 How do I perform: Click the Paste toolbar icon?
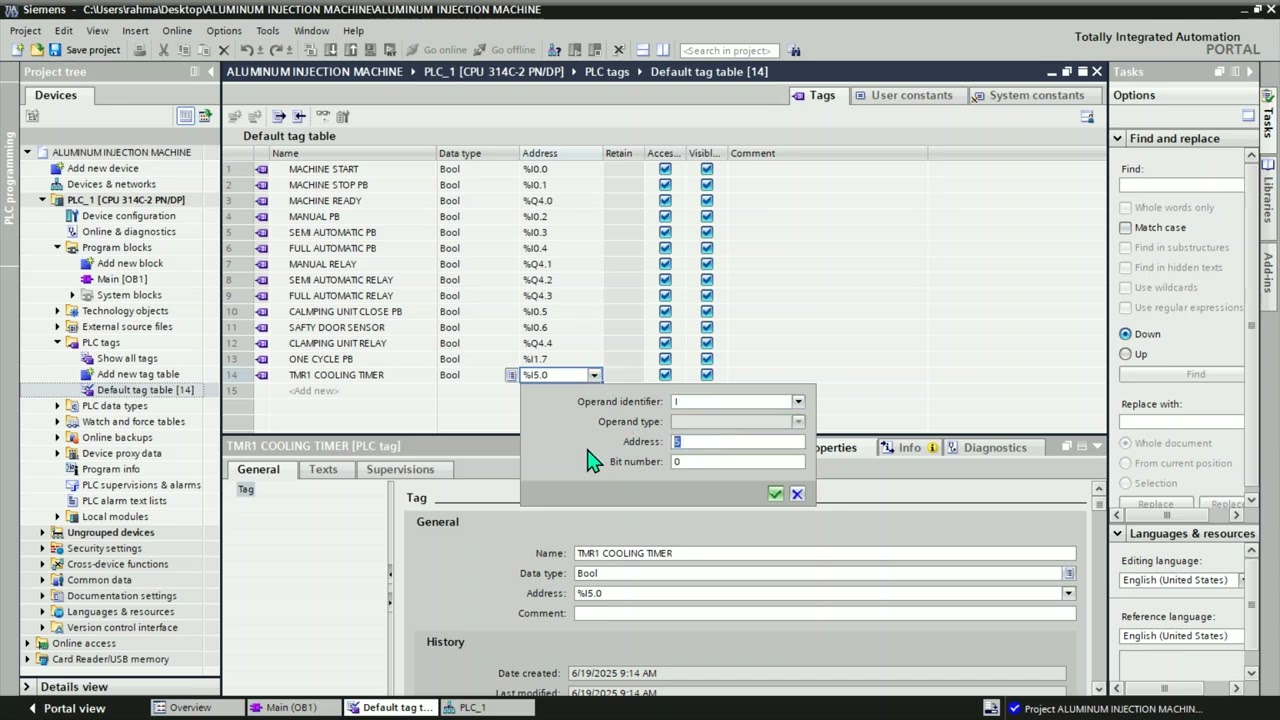coord(203,50)
